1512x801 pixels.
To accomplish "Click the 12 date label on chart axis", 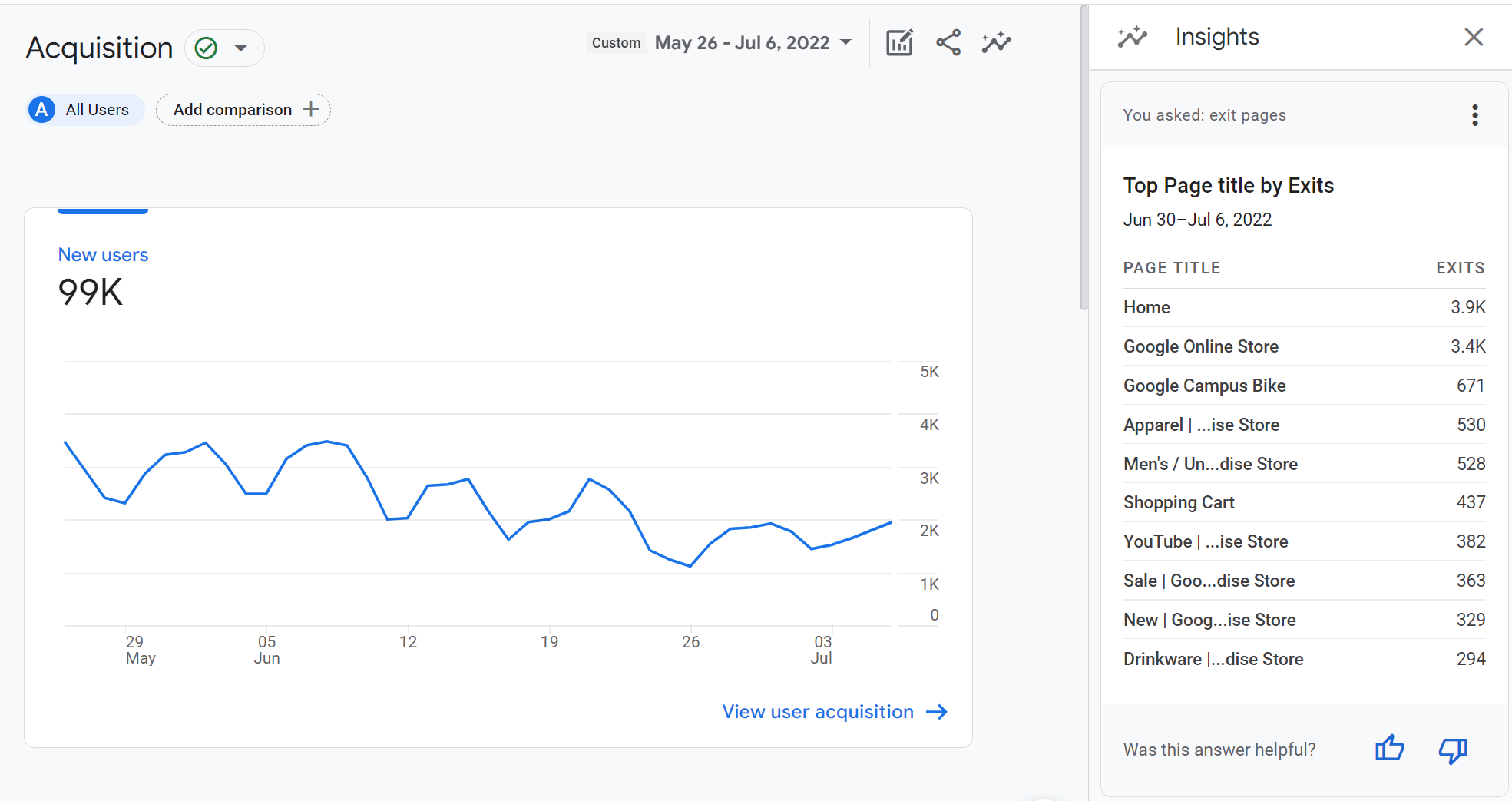I will tap(408, 642).
